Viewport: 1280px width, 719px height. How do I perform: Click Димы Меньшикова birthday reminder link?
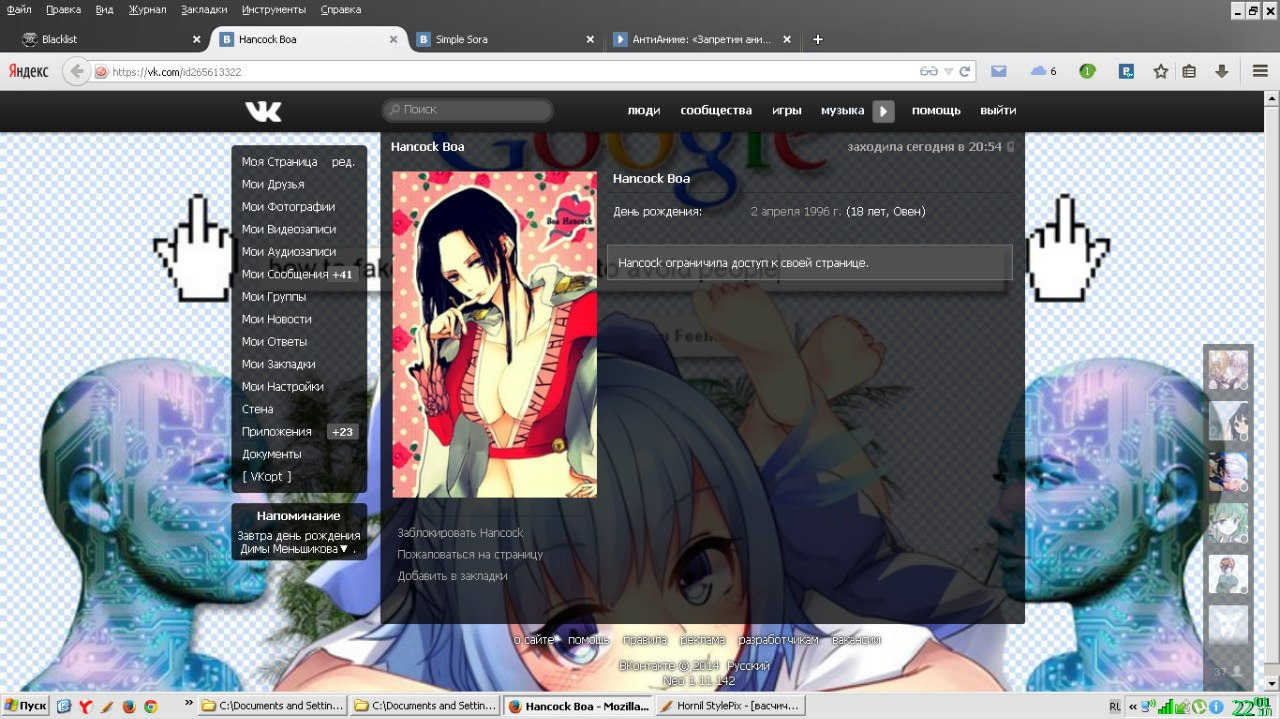coord(289,549)
